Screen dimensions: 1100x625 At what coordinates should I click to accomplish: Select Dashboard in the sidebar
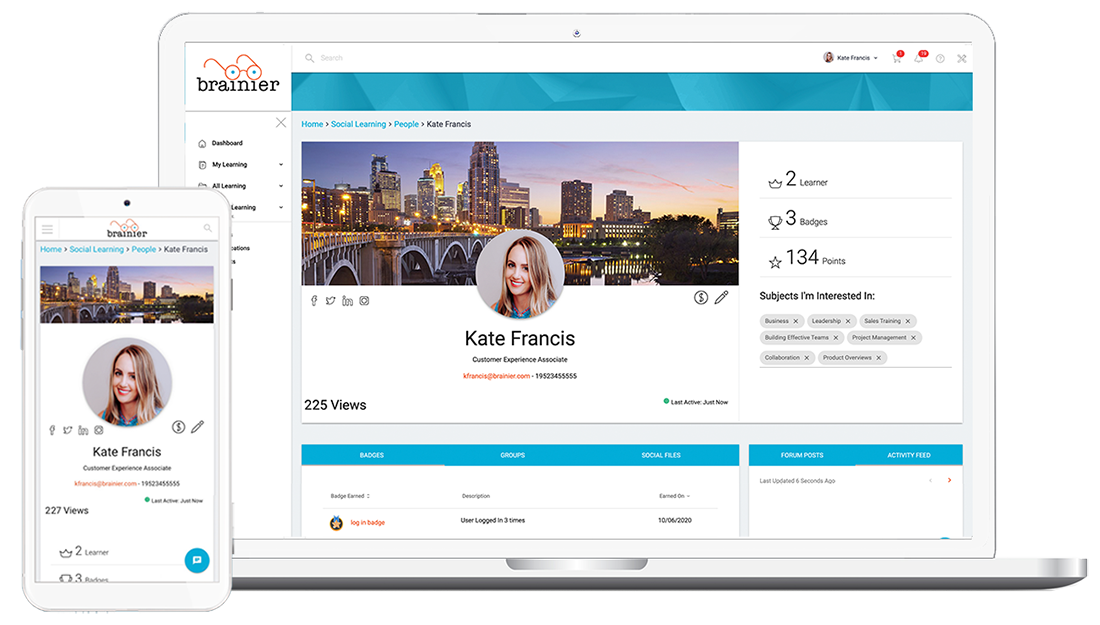(x=228, y=142)
